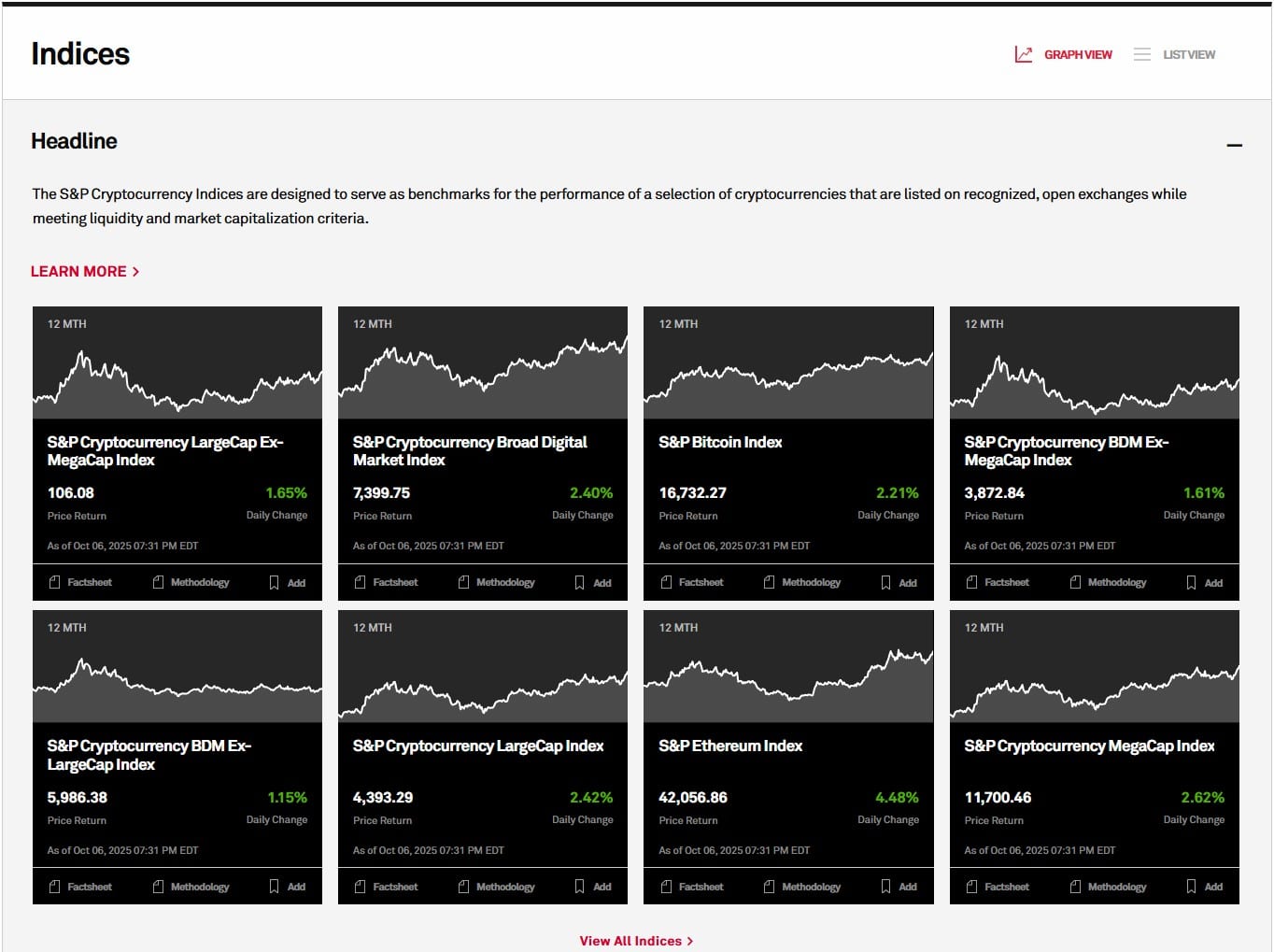Screen dimensions: 1274x952
Task: Open S&P Cryptocurrency BDM Ex-LargeCap Index title link
Action: (149, 755)
